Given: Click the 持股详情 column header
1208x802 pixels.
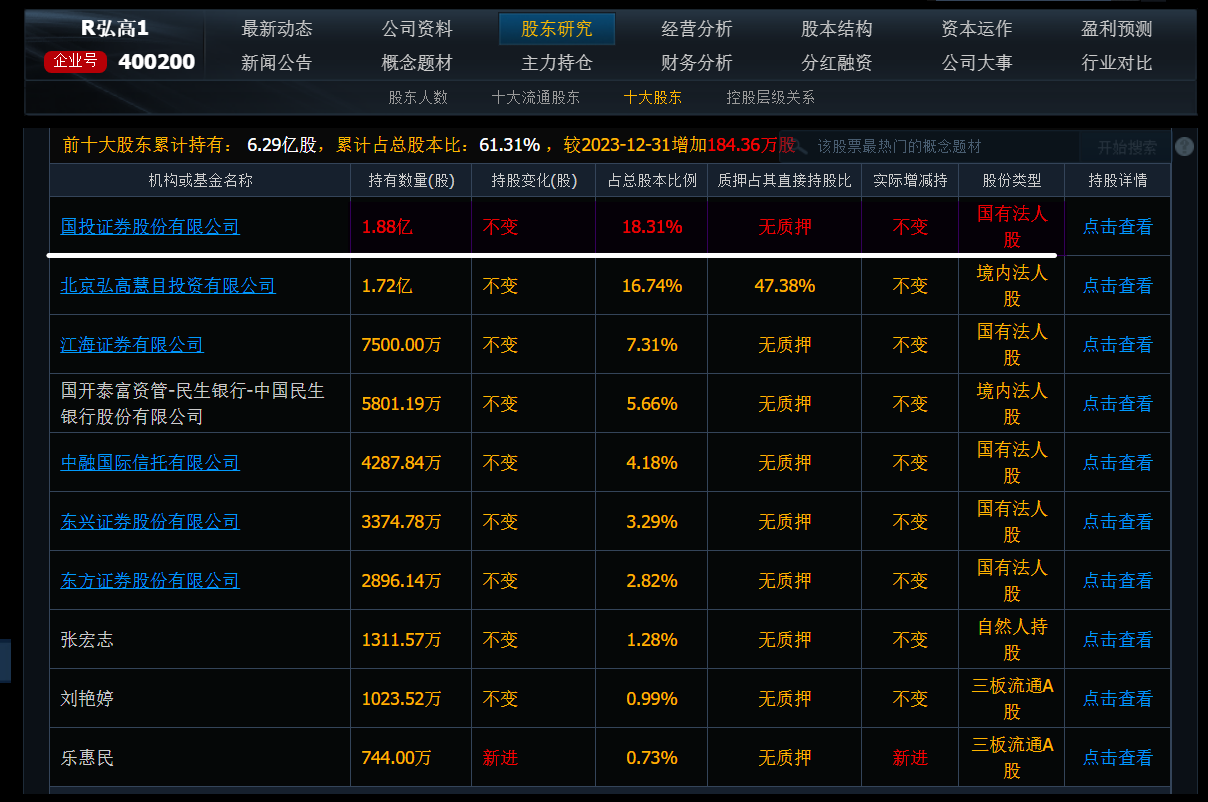Looking at the screenshot, I should 1118,181.
